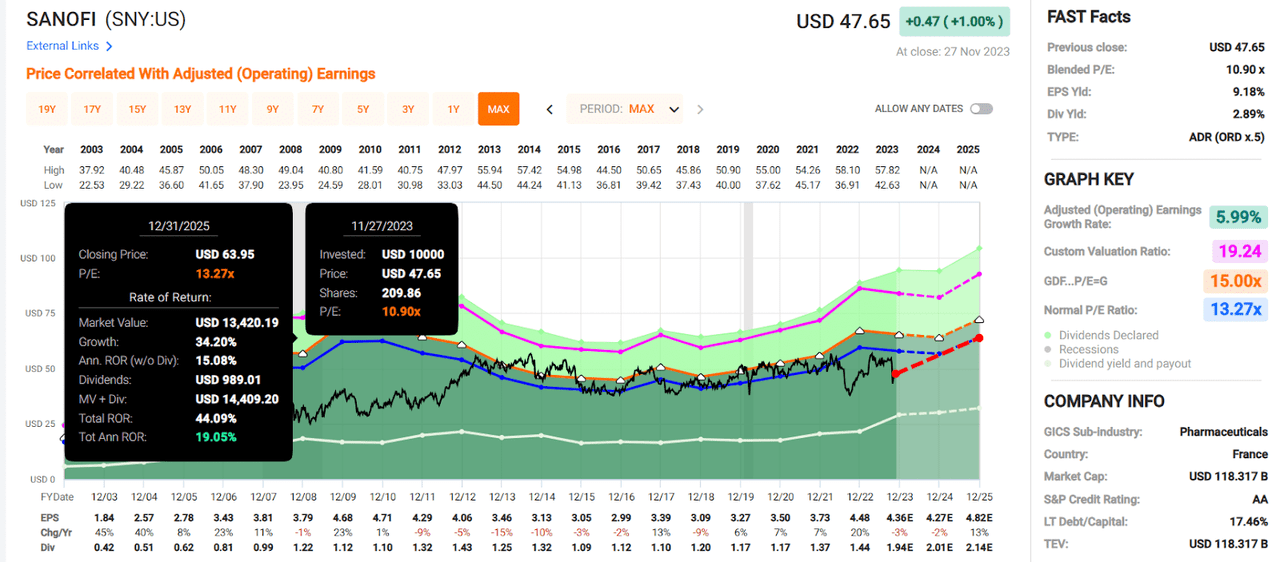This screenshot has height=562, width=1280.
Task: Click the +0.47 (+1.00%) change badge
Action: coord(954,21)
